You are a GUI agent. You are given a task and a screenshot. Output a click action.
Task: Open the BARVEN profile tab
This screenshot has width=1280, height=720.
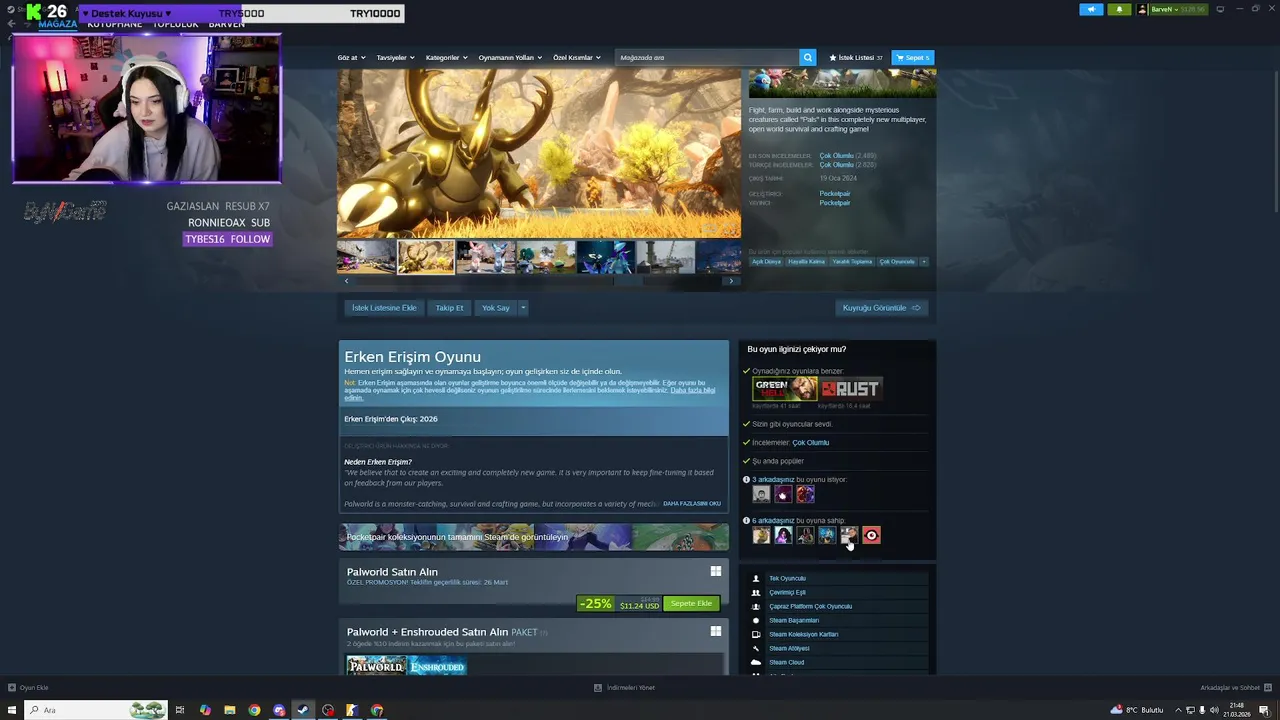[226, 24]
